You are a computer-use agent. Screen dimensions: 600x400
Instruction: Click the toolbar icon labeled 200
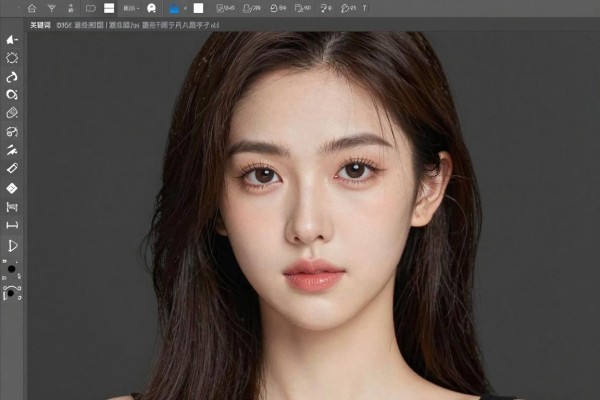point(252,8)
